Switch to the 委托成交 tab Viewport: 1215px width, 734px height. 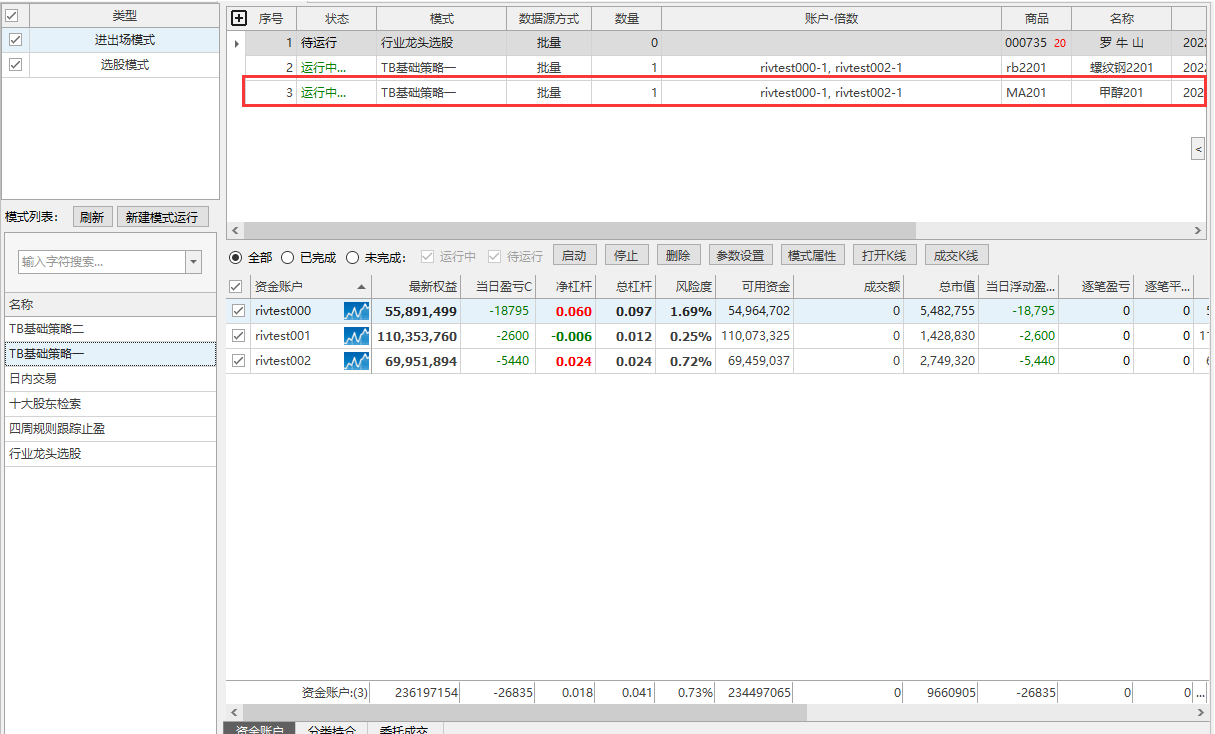point(404,729)
